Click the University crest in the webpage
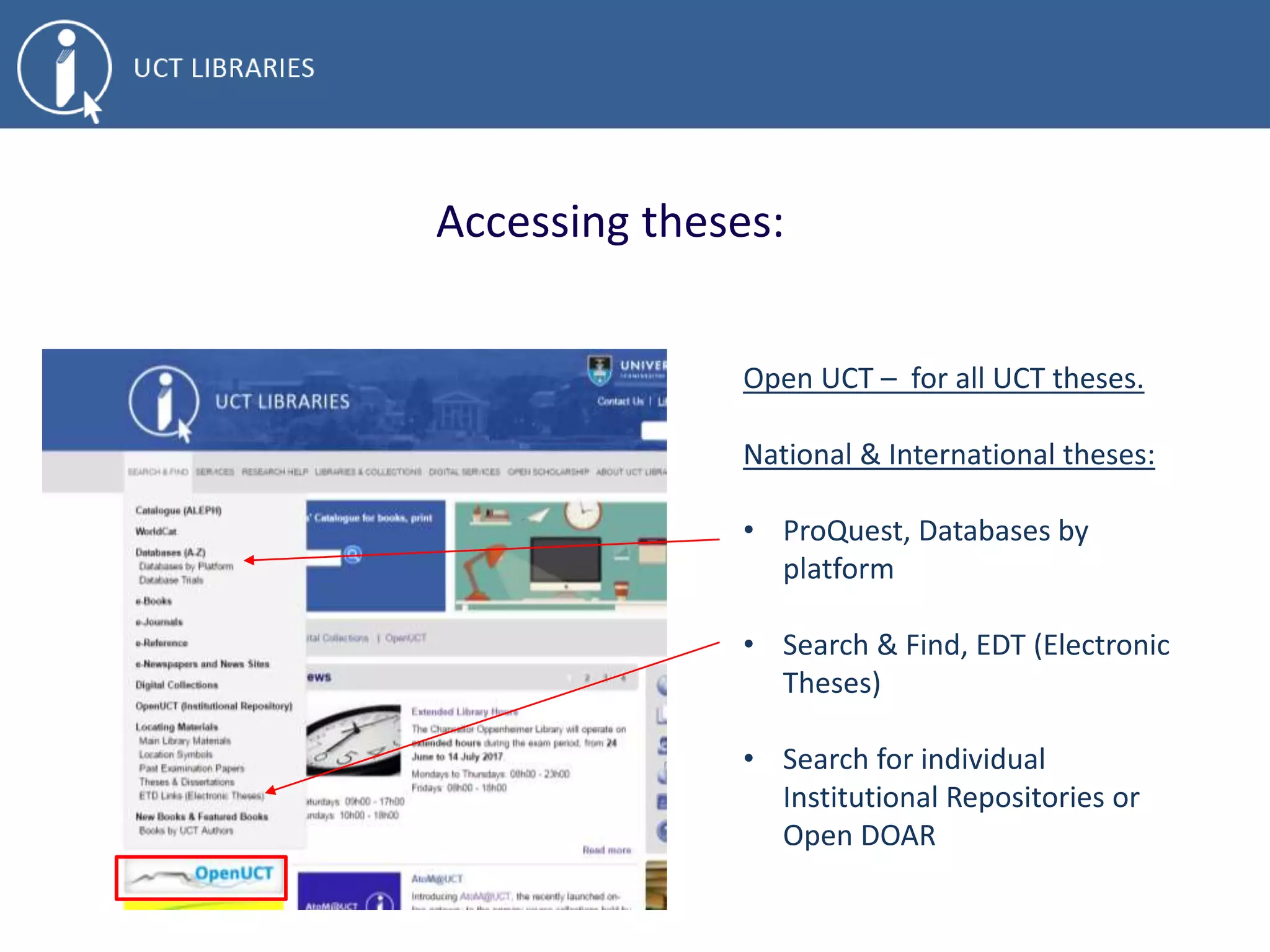This screenshot has height=952, width=1270. (x=599, y=369)
